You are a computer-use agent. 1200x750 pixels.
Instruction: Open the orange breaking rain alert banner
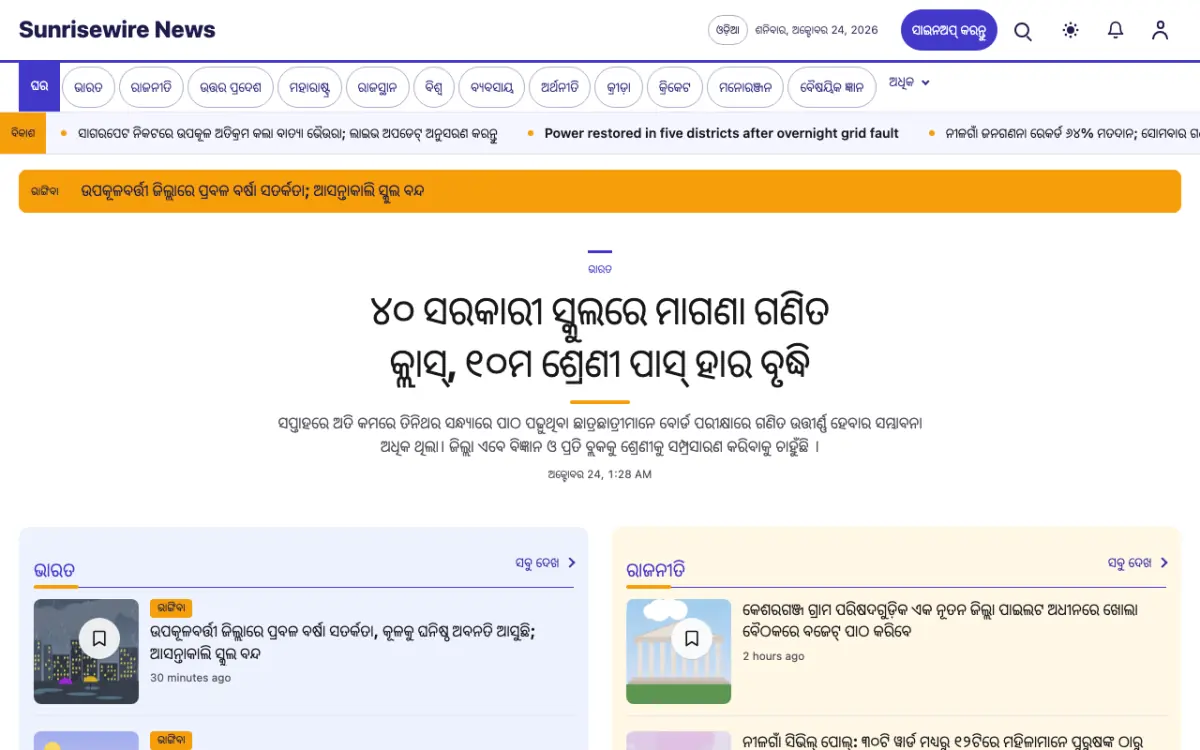click(600, 191)
